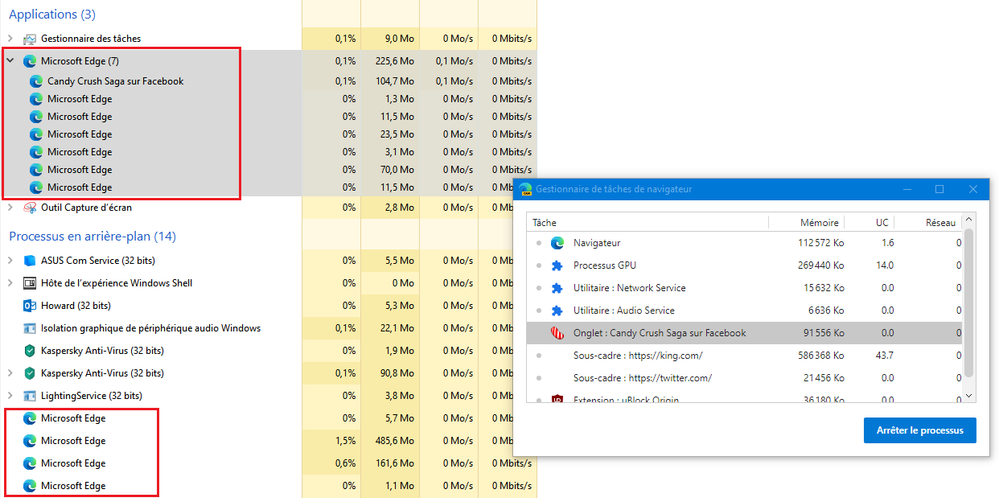Click the Candy Crush striped icon in browser task manager
The width and height of the screenshot is (999, 498).
coord(557,333)
